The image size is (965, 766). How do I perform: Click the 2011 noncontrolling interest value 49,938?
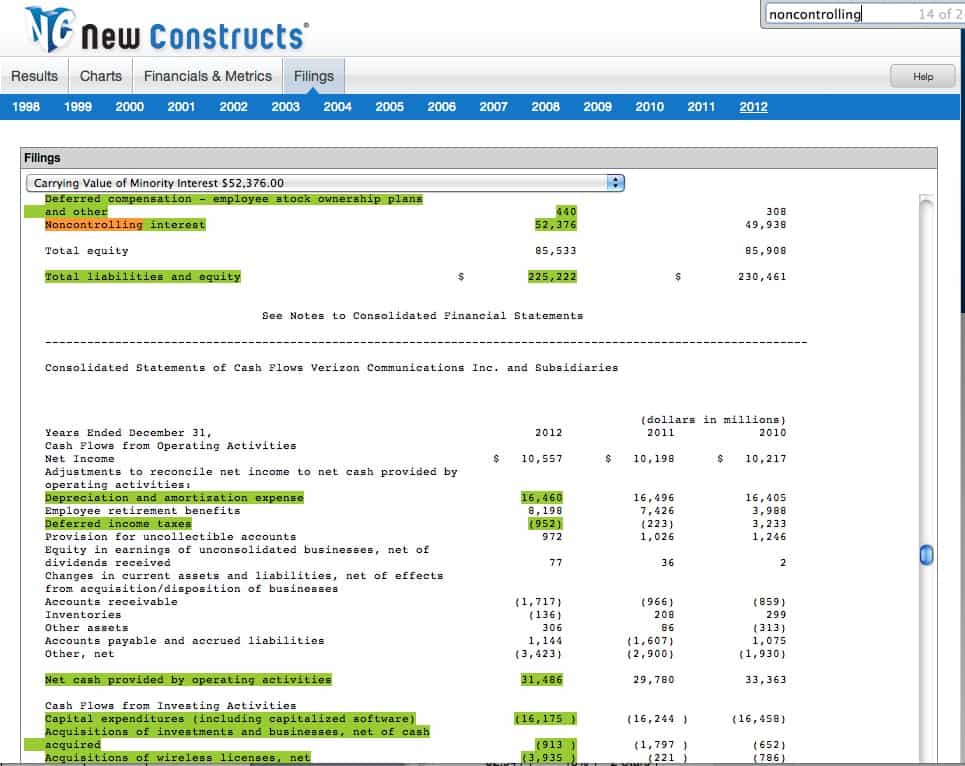tap(766, 225)
